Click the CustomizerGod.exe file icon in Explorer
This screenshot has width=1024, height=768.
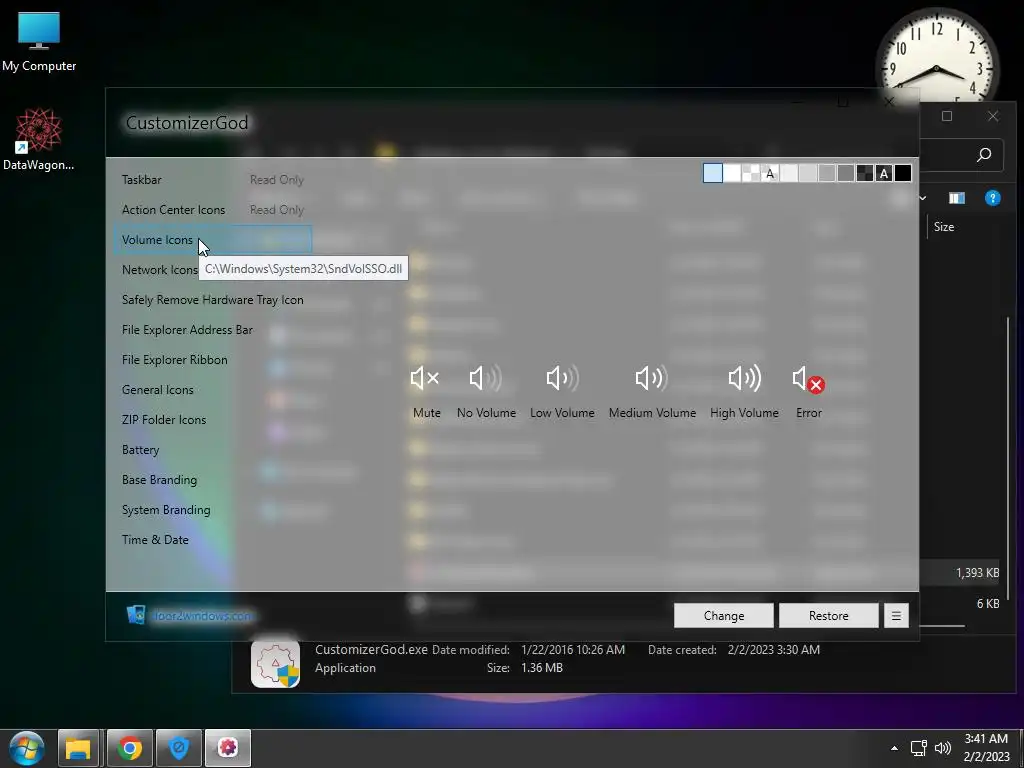pyautogui.click(x=276, y=663)
